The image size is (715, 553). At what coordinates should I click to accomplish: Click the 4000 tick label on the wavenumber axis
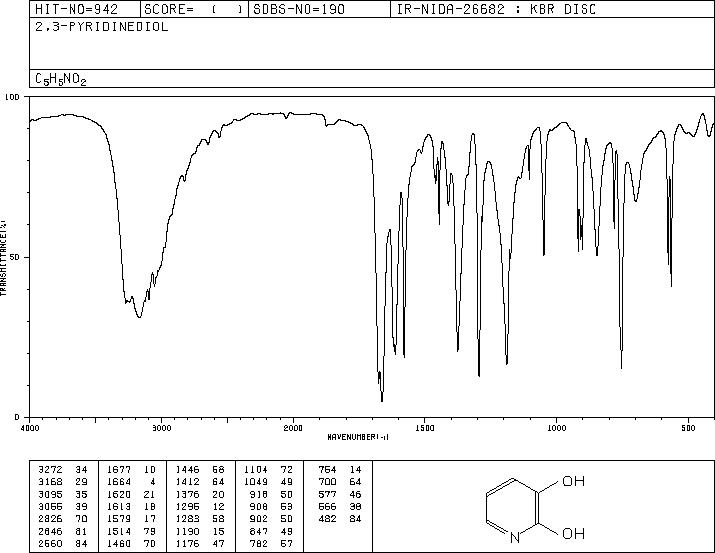pos(30,428)
